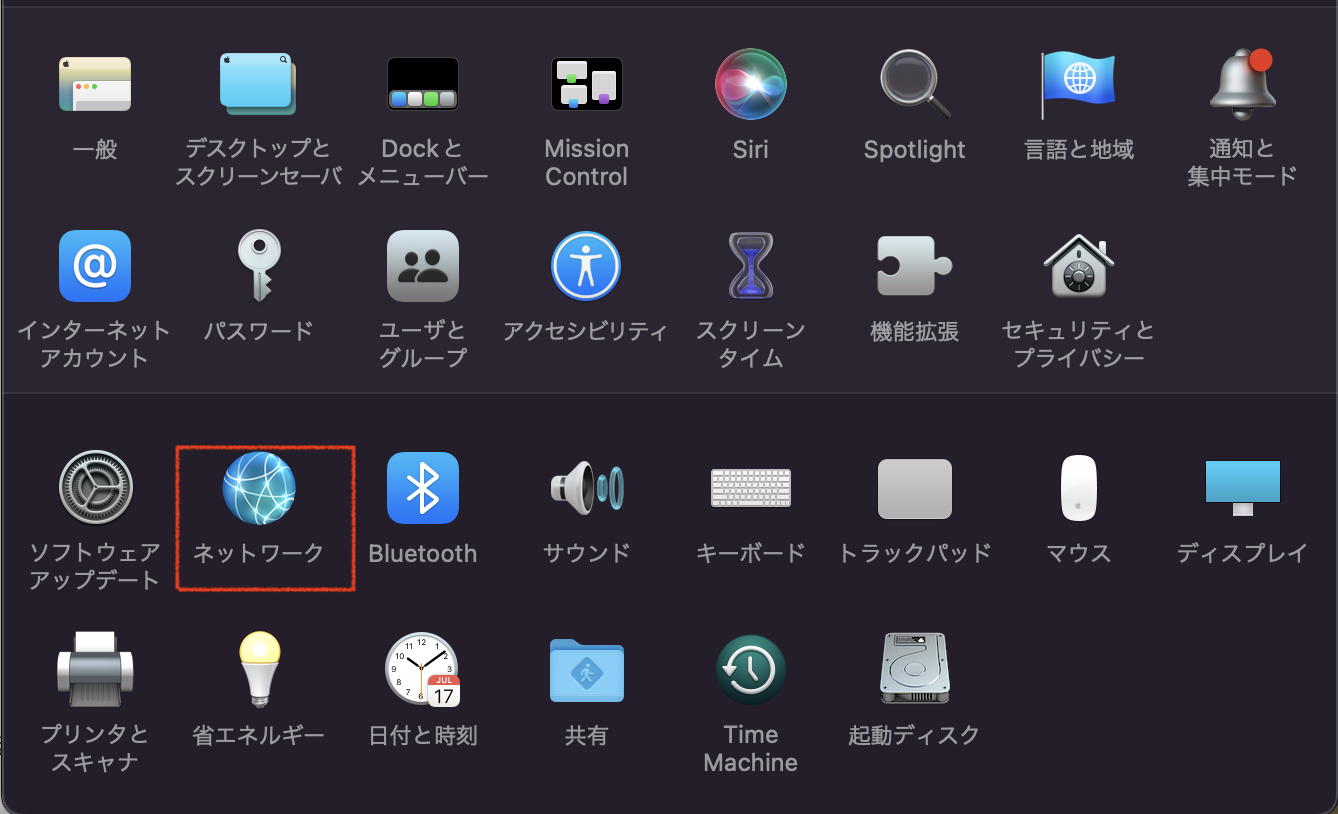Open 日付と時刻 clock icon
The width and height of the screenshot is (1338, 814).
pos(423,669)
